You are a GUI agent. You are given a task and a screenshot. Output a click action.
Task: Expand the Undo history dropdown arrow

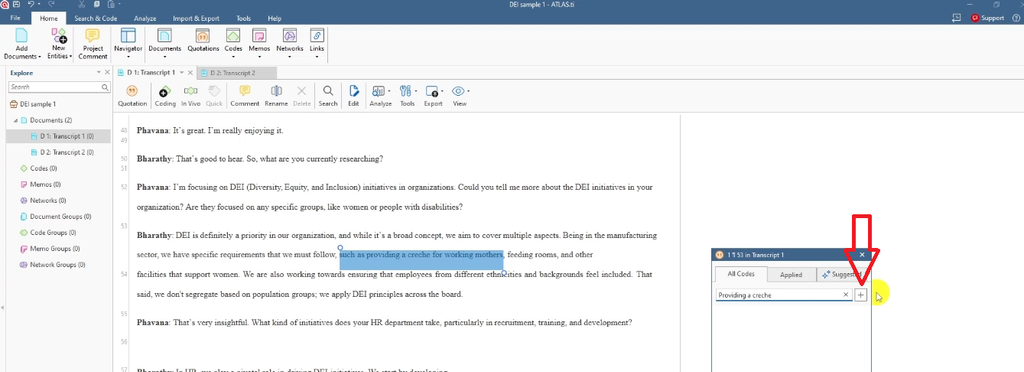coord(39,5)
